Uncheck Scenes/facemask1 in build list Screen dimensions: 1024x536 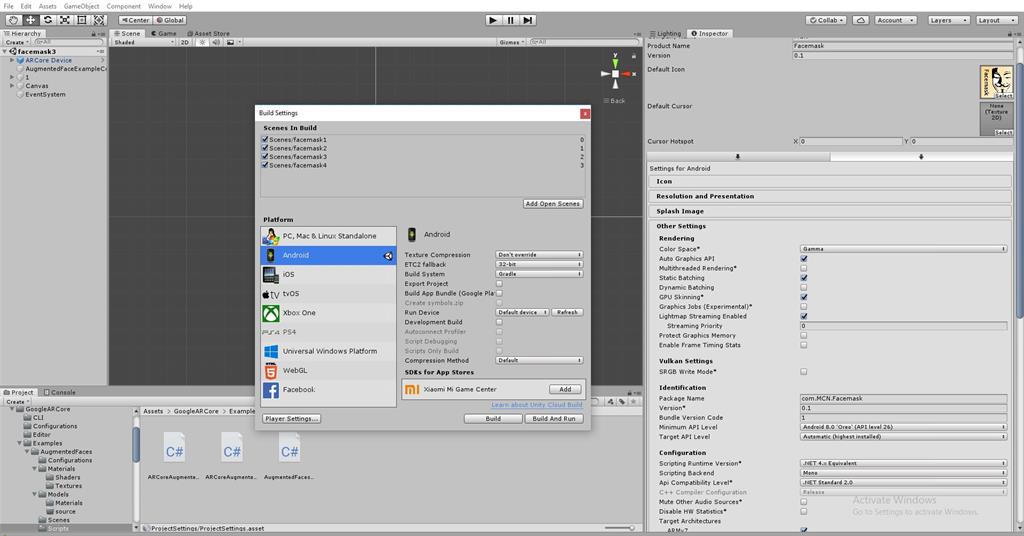(x=265, y=139)
